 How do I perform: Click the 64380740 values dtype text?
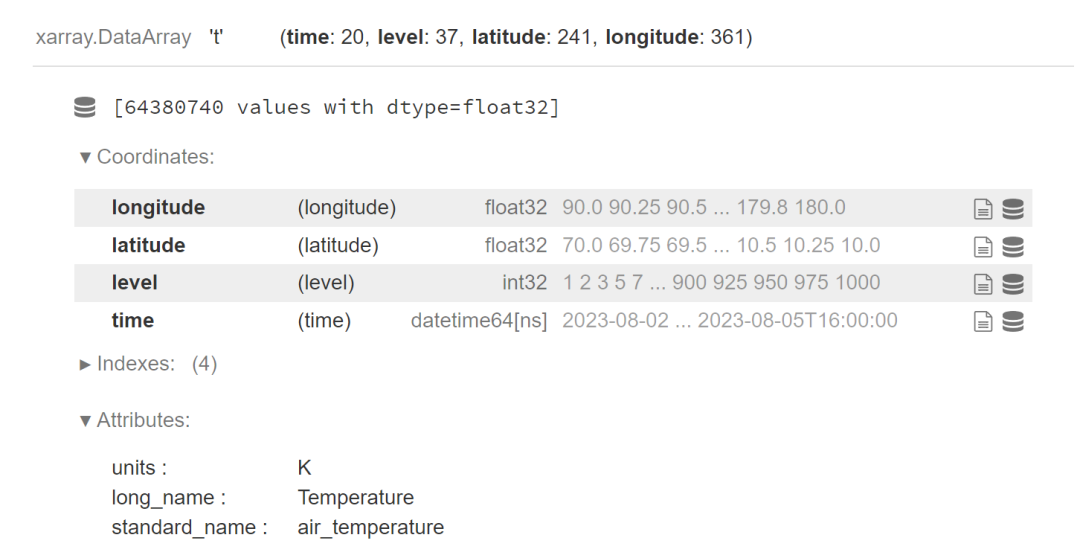pos(336,107)
